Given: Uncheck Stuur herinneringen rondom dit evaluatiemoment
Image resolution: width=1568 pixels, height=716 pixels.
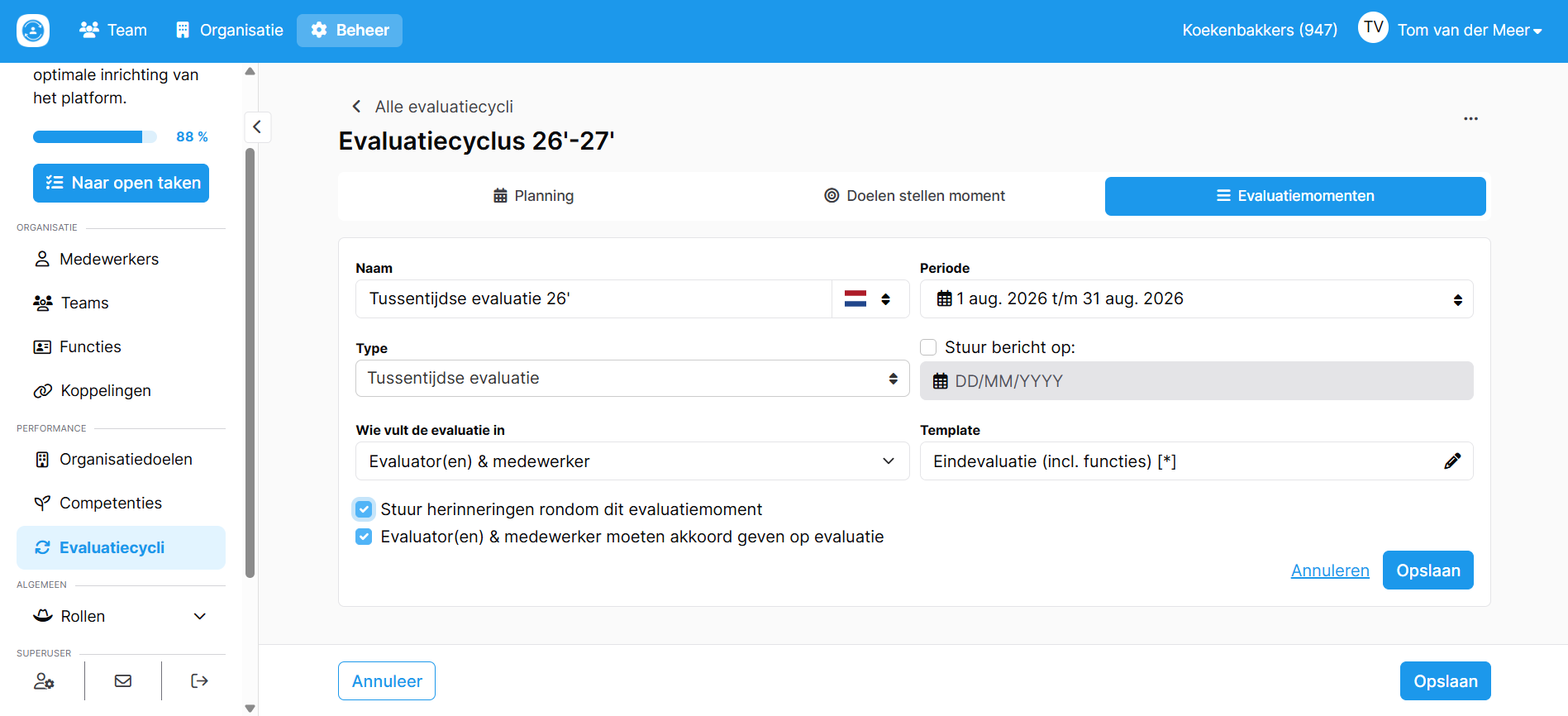Looking at the screenshot, I should coord(364,509).
